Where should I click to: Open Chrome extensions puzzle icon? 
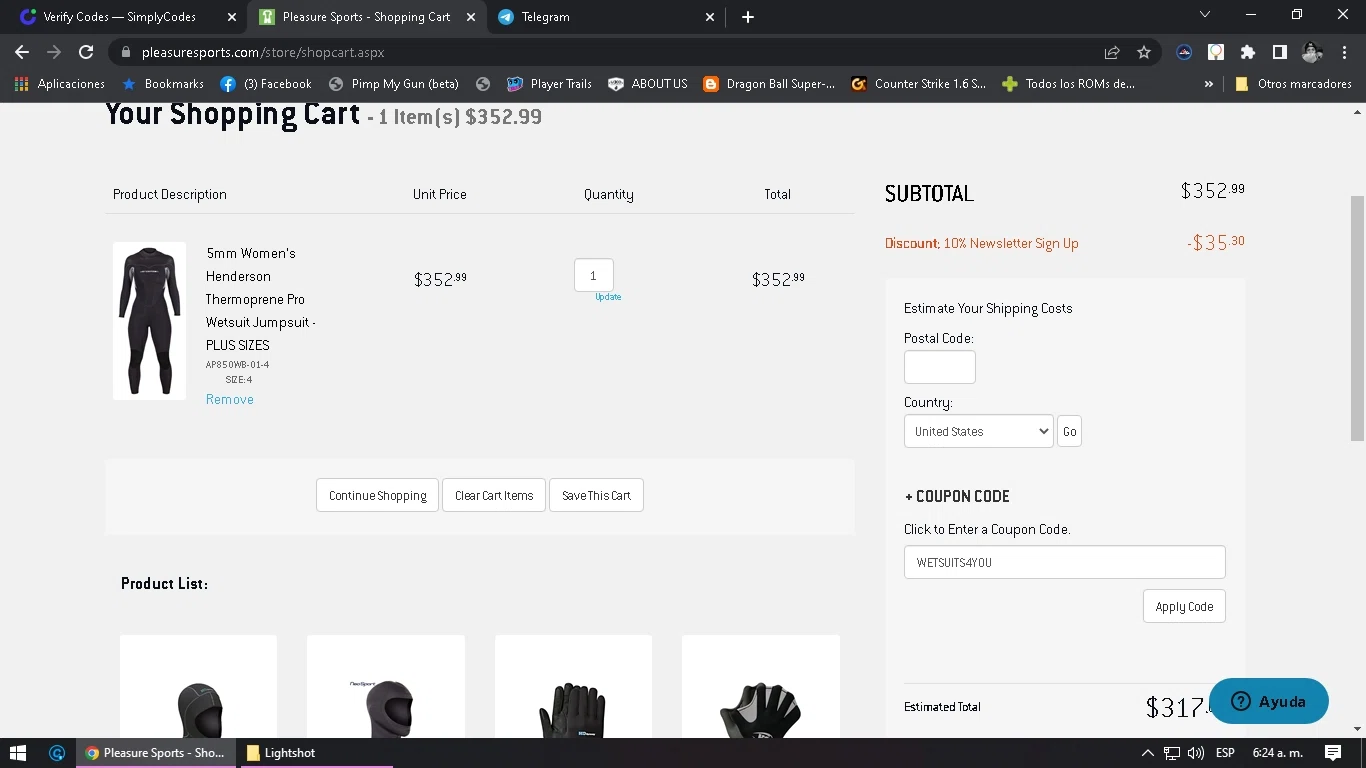(x=1247, y=52)
